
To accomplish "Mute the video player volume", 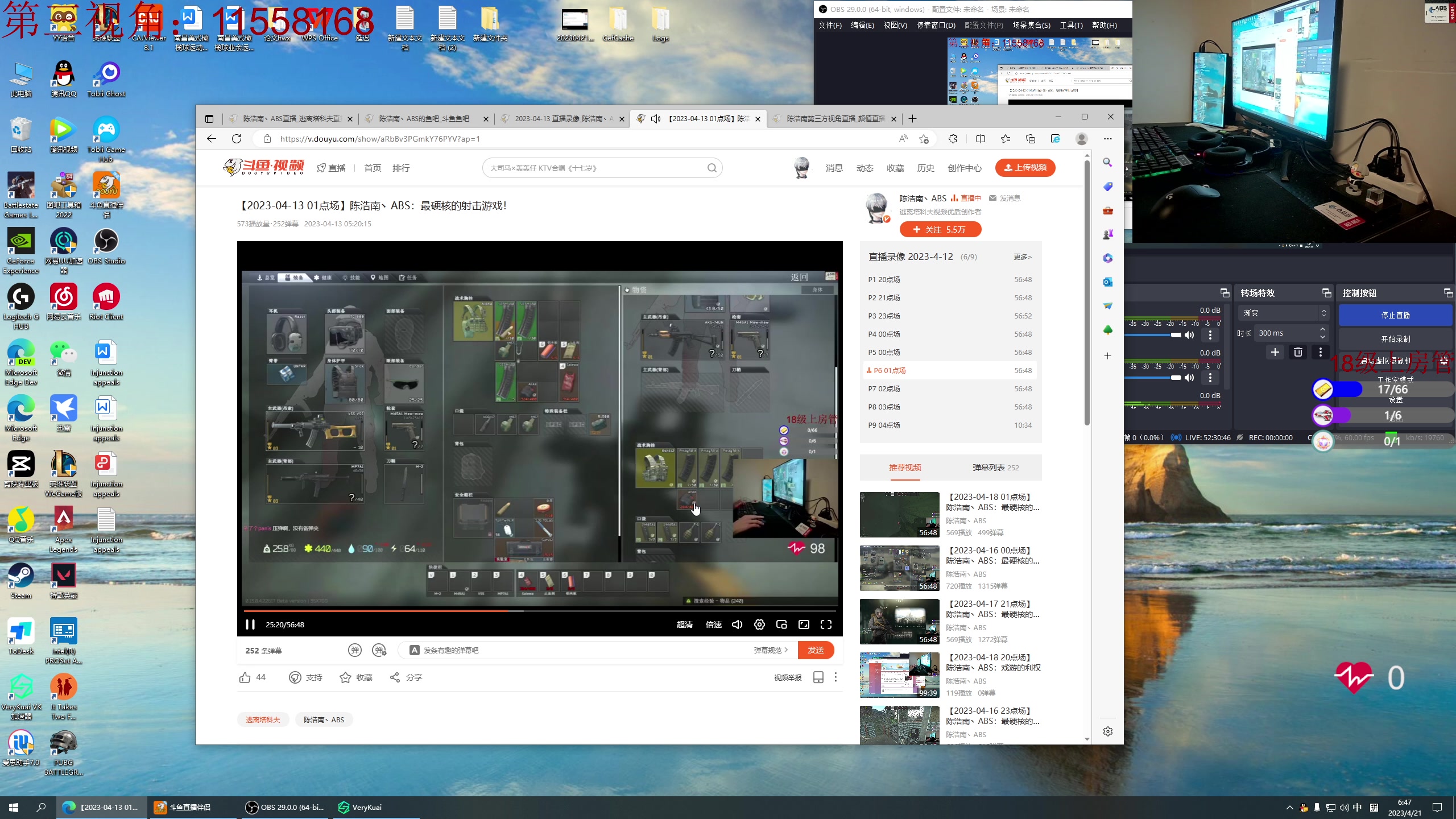I will [x=737, y=624].
